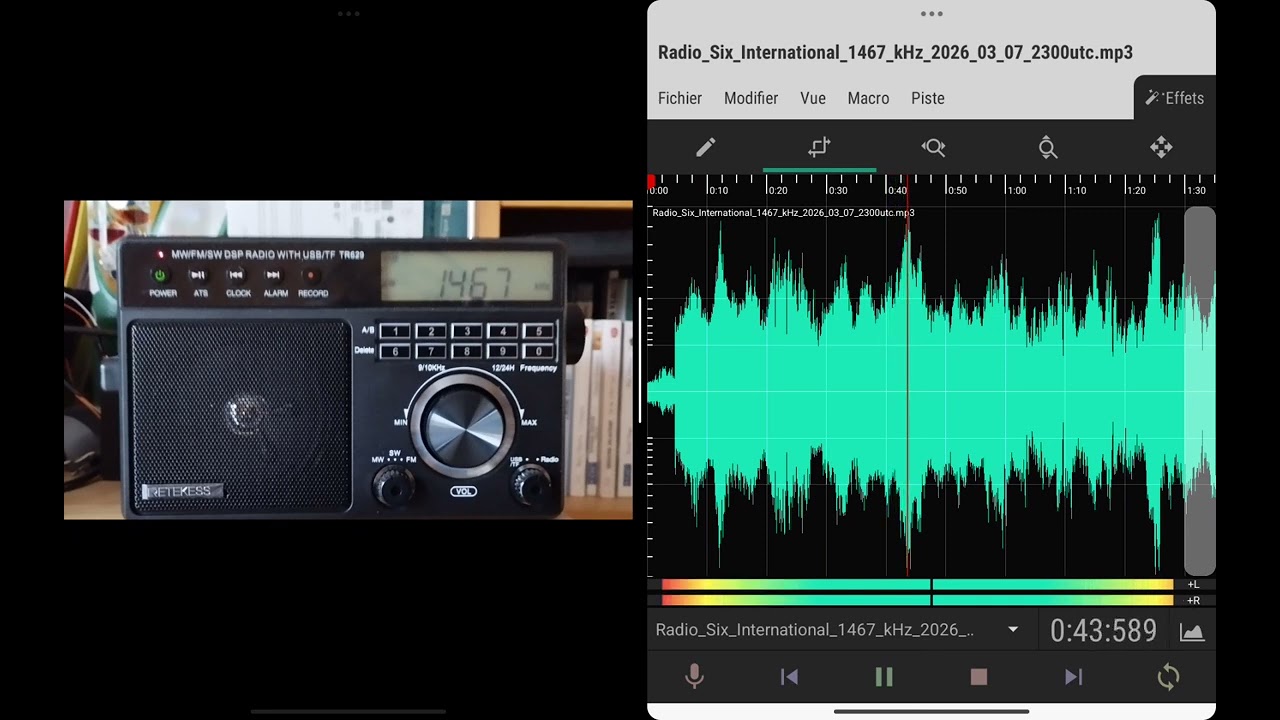The height and width of the screenshot is (720, 1280).
Task: Select the pencil edit tool
Action: point(705,148)
